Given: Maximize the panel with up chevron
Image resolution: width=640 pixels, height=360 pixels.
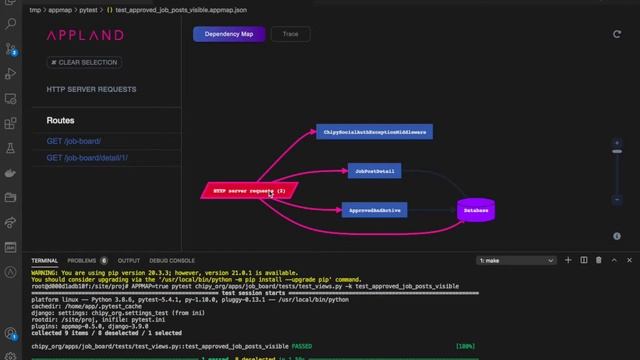Looking at the screenshot, I should pos(614,260).
